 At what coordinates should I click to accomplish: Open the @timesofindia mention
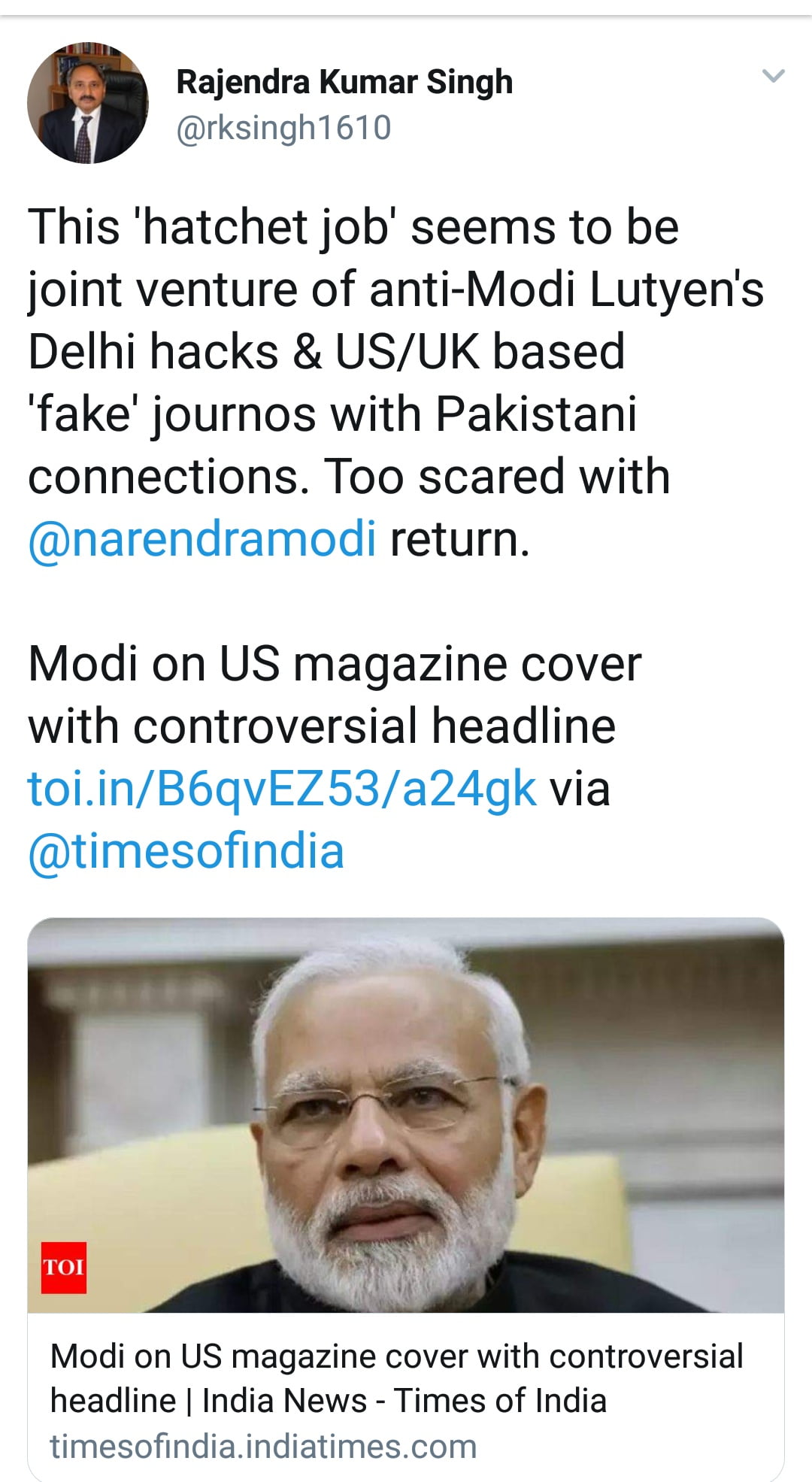coord(186,851)
